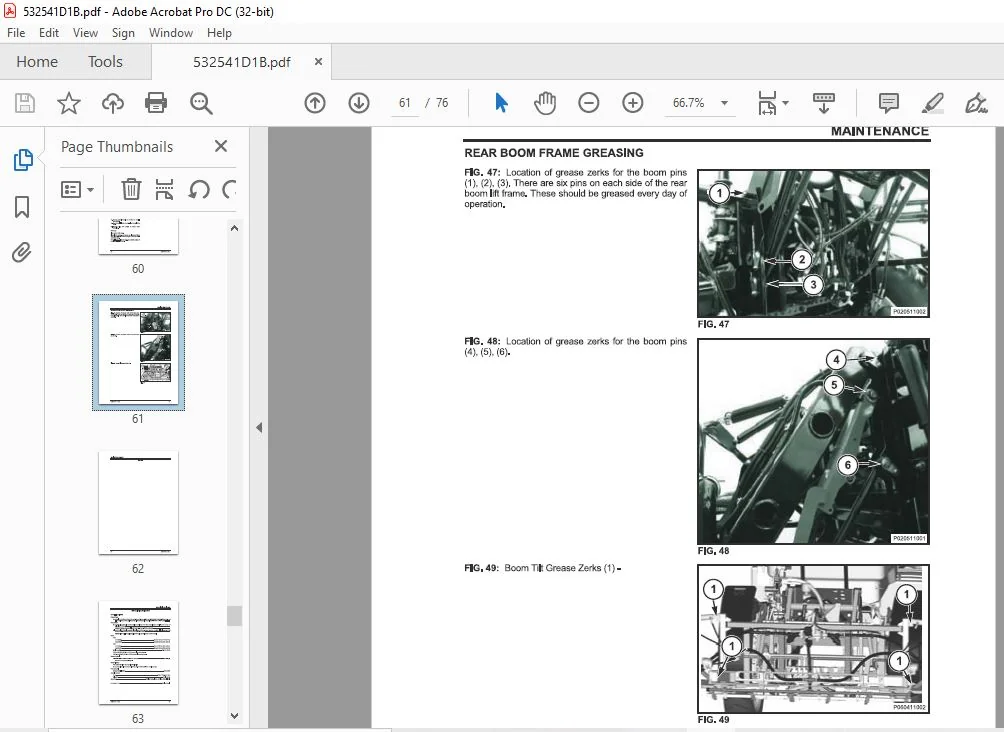
Task: Select page 61 thumbnail
Action: point(138,352)
